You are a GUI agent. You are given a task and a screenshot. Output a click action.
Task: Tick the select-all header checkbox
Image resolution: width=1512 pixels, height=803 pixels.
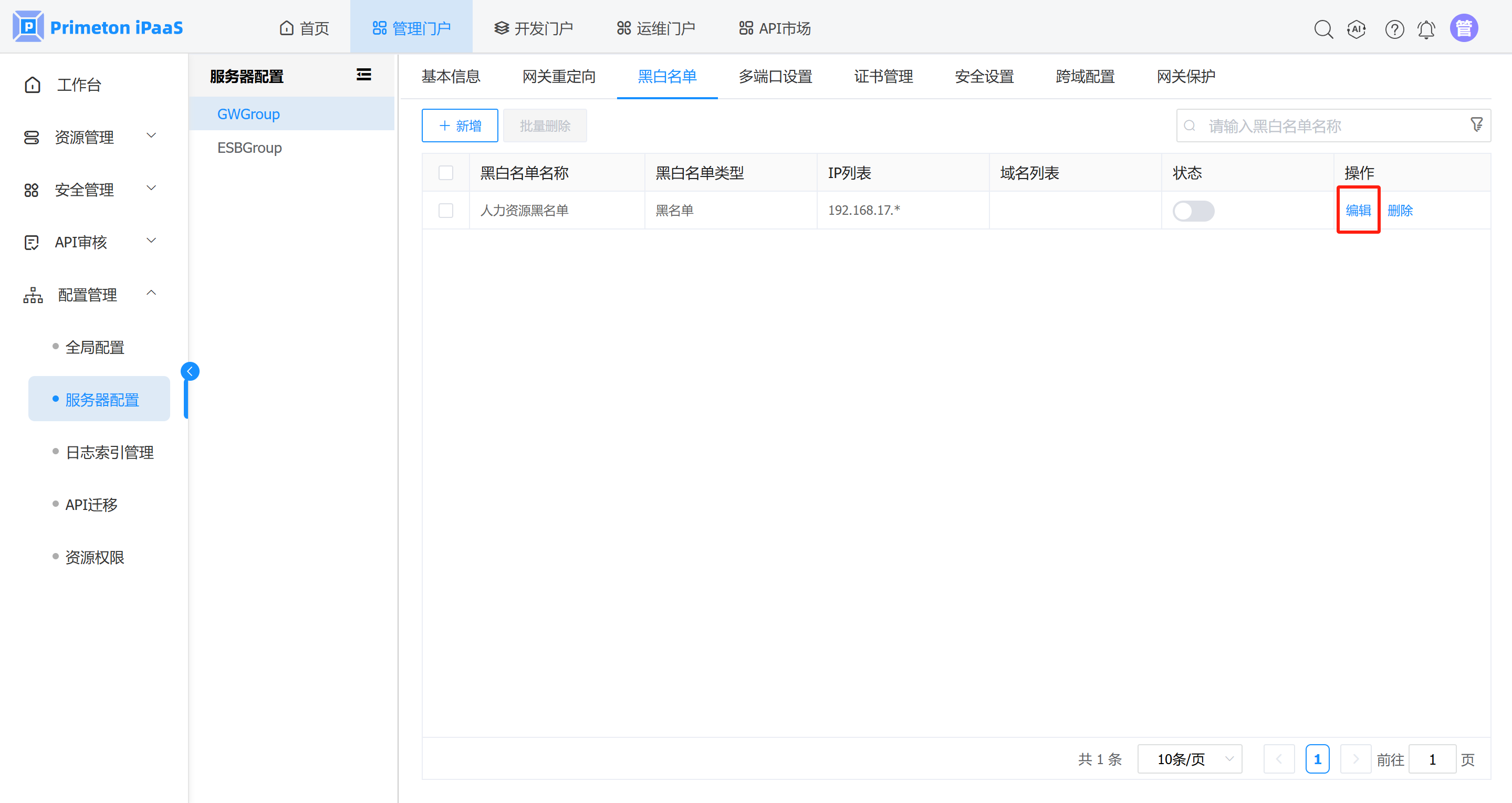point(446,173)
